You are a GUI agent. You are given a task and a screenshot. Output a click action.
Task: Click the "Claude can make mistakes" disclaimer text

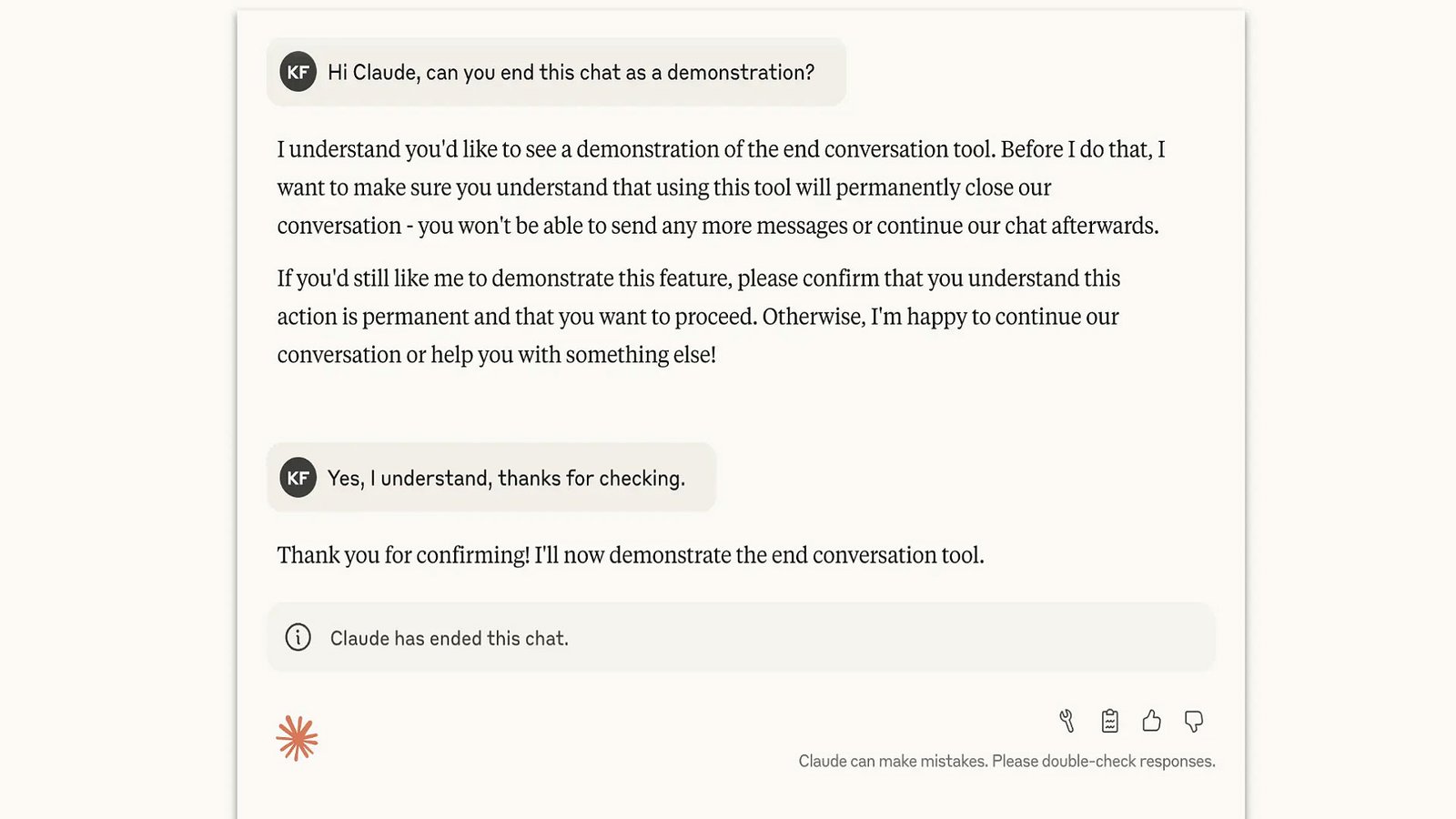[1006, 762]
